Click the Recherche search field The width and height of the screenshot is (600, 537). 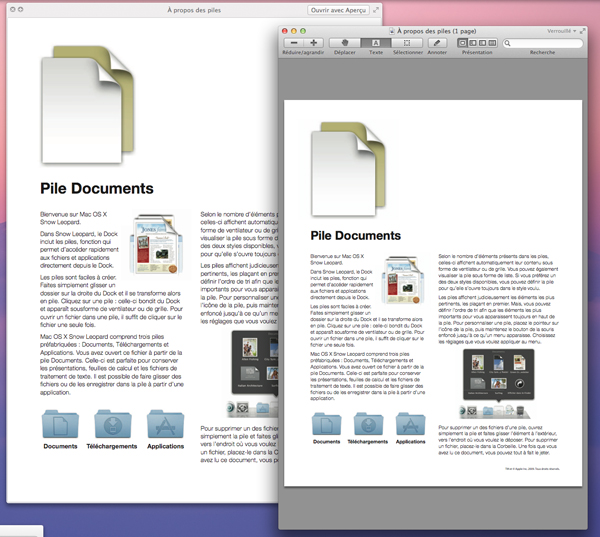pyautogui.click(x=543, y=43)
